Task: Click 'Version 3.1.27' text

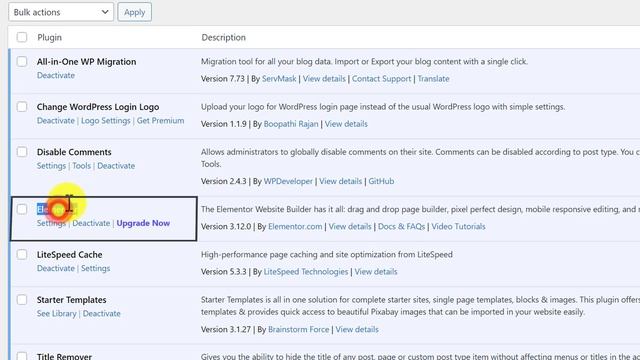Action: click(226, 329)
